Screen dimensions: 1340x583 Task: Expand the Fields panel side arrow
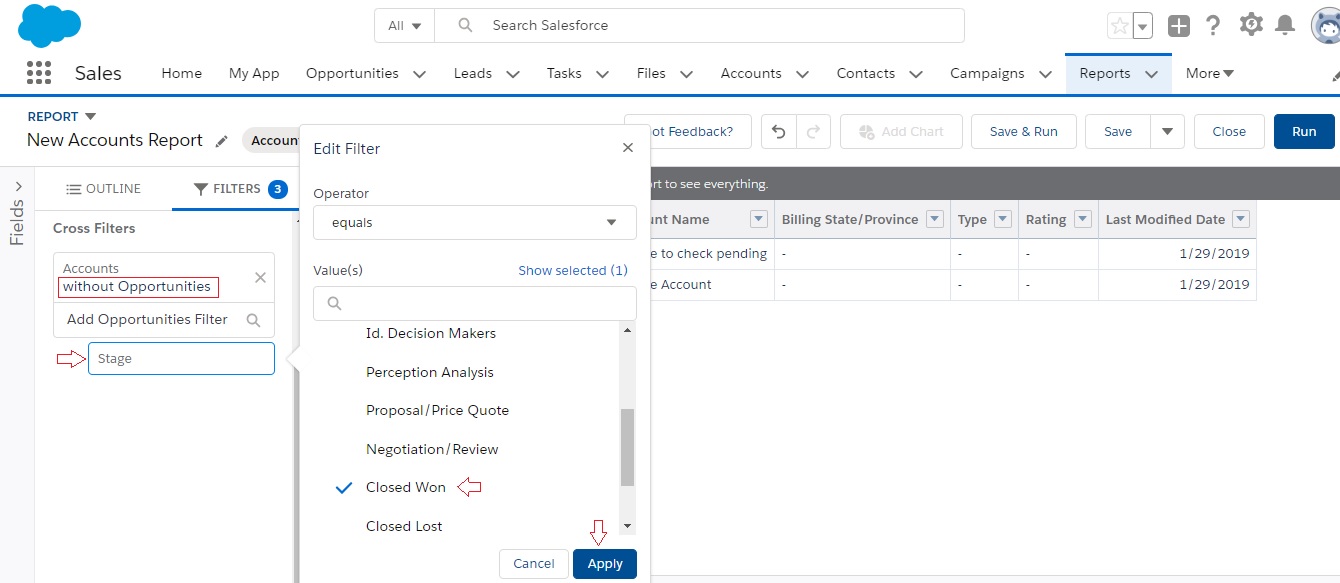(18, 186)
